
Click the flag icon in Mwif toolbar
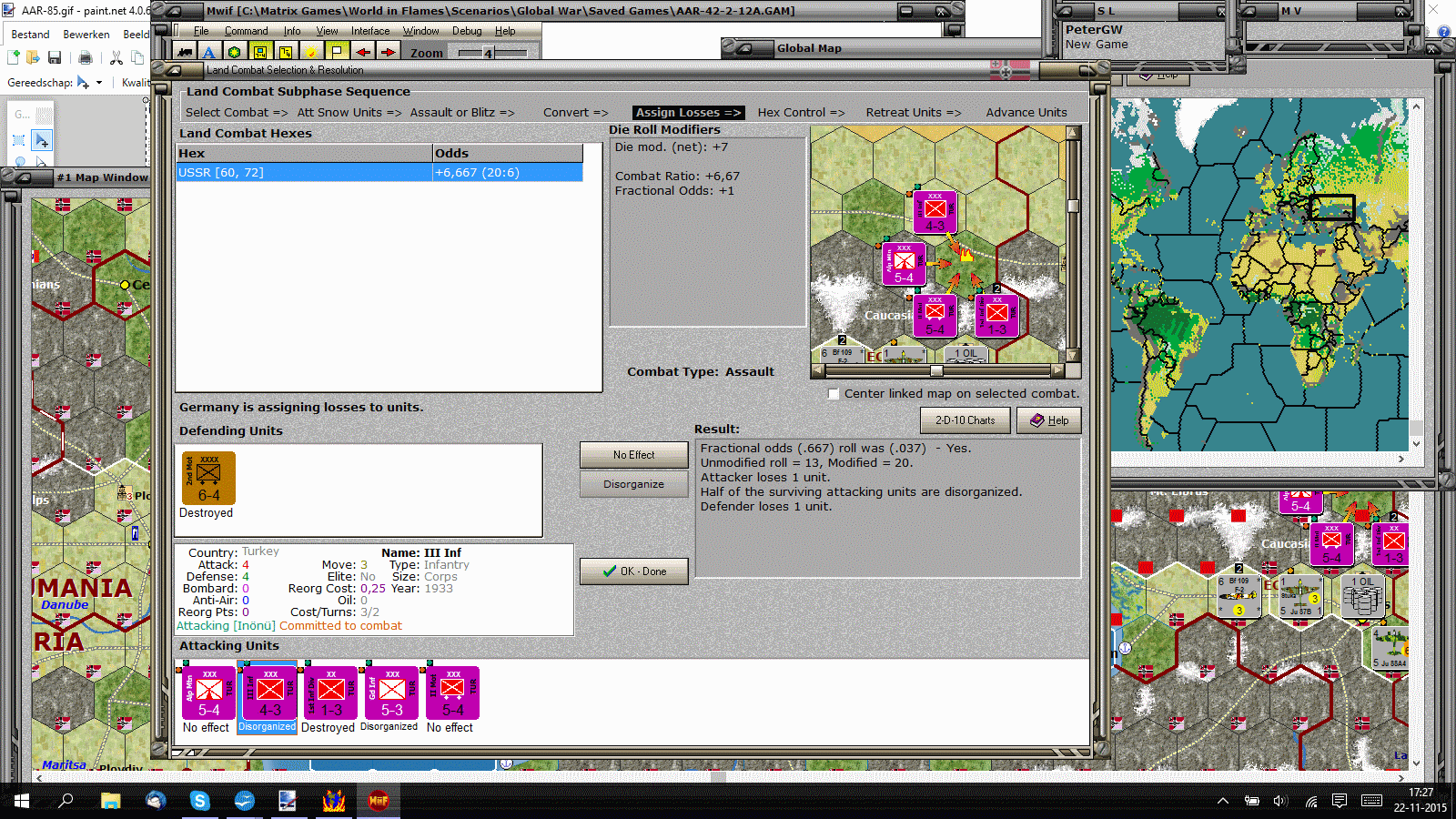(337, 52)
